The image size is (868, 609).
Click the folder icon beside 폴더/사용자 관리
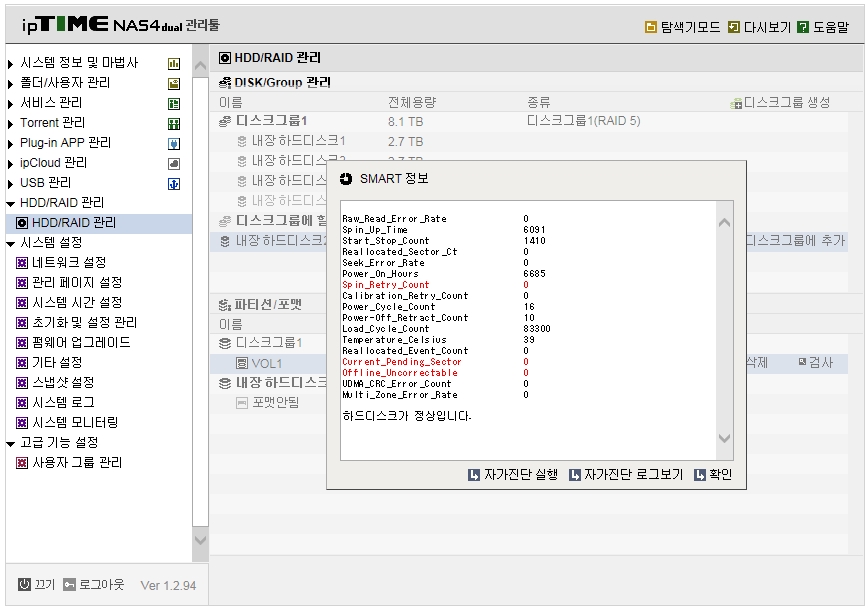click(174, 84)
